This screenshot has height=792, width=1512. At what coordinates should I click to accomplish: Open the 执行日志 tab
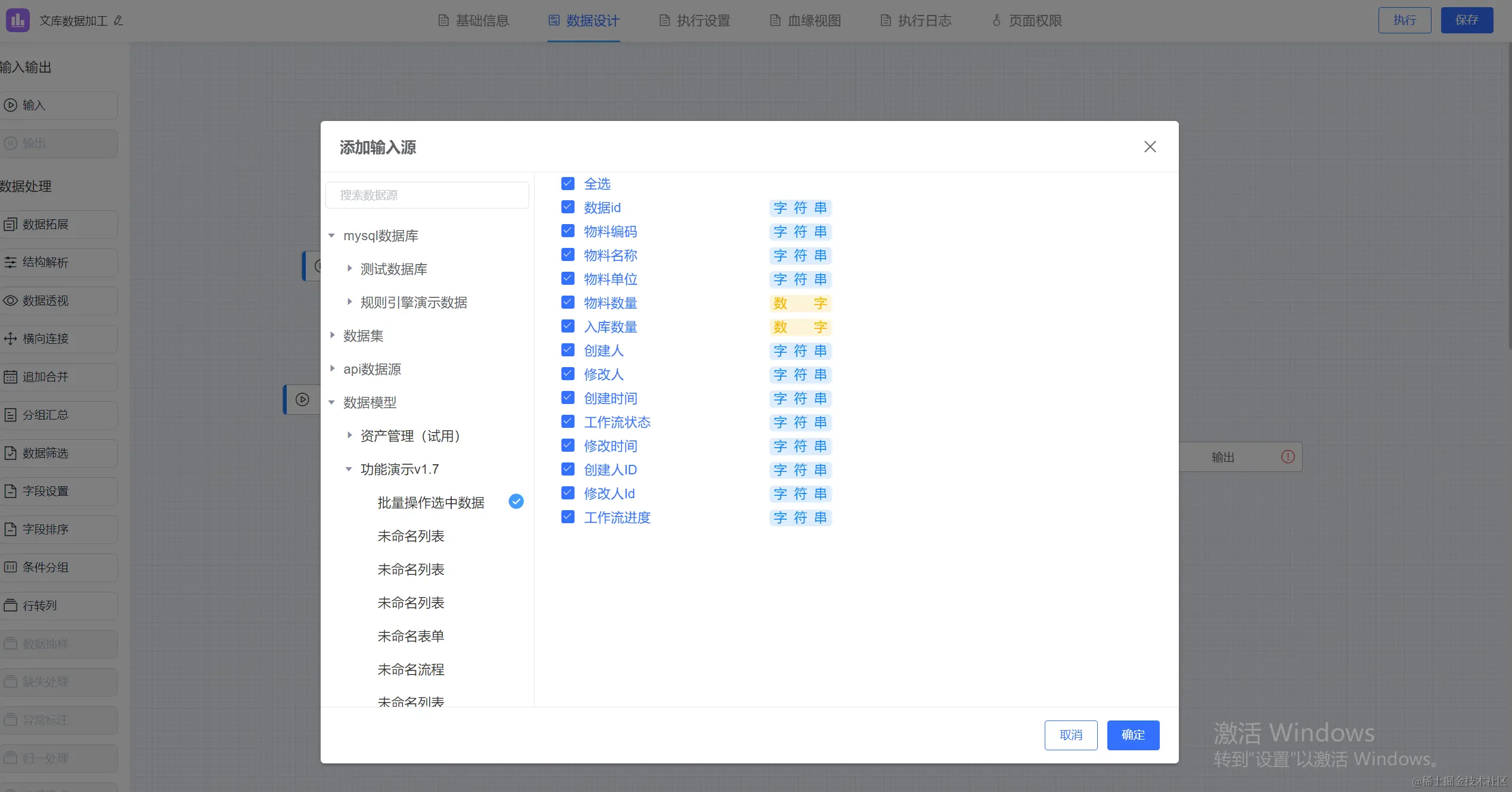tap(915, 21)
